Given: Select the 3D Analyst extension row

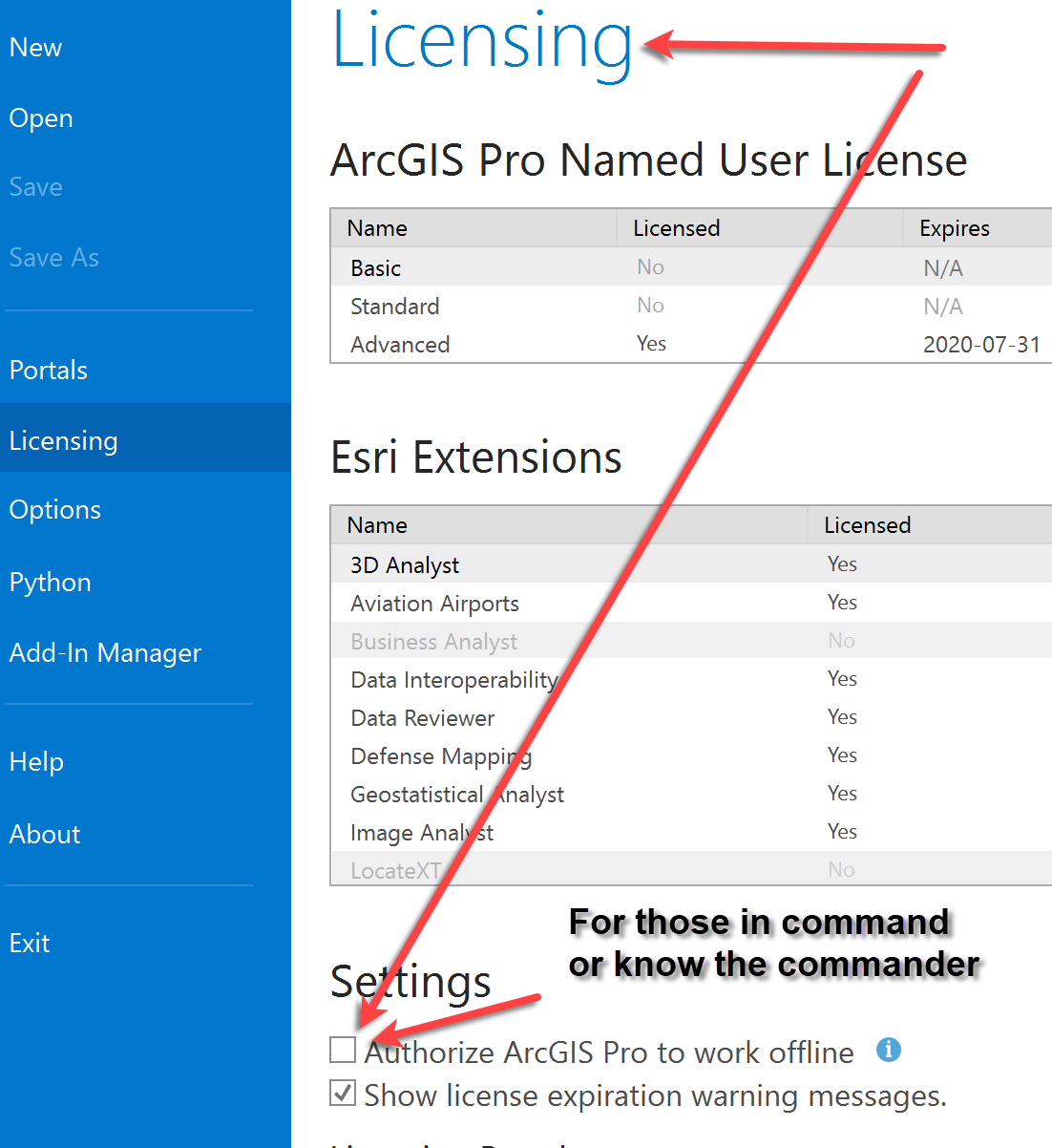Looking at the screenshot, I should pyautogui.click(x=691, y=564).
